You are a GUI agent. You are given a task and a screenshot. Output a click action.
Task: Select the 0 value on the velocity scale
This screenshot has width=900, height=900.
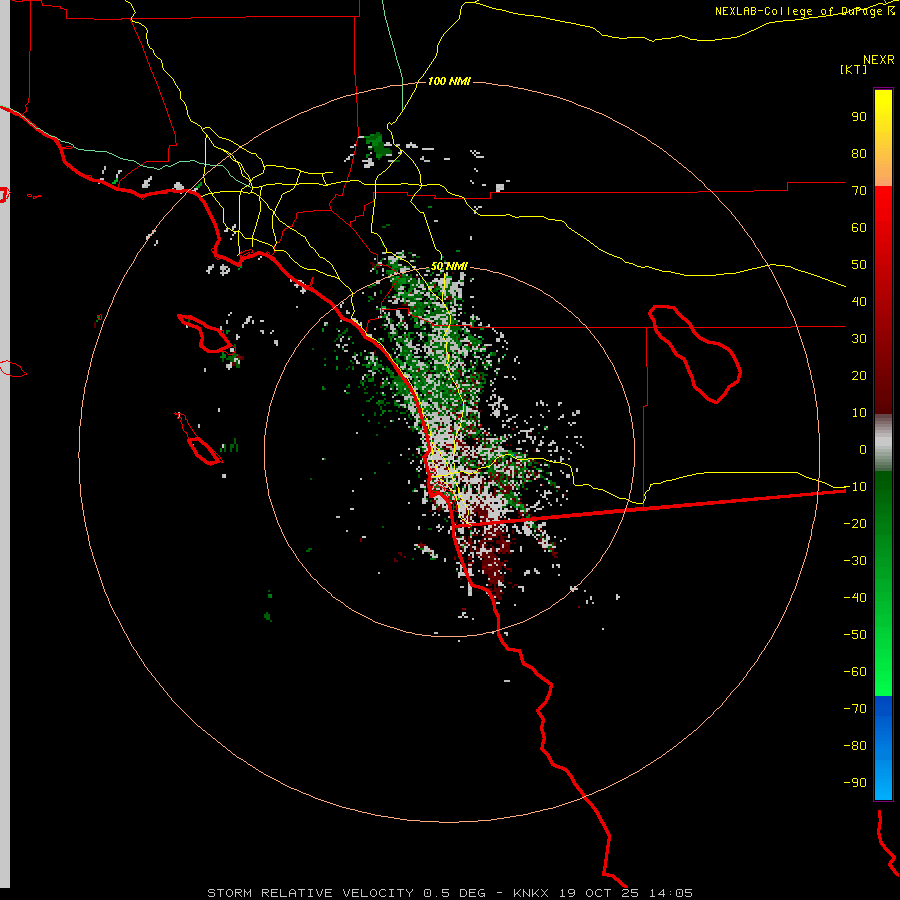[863, 449]
